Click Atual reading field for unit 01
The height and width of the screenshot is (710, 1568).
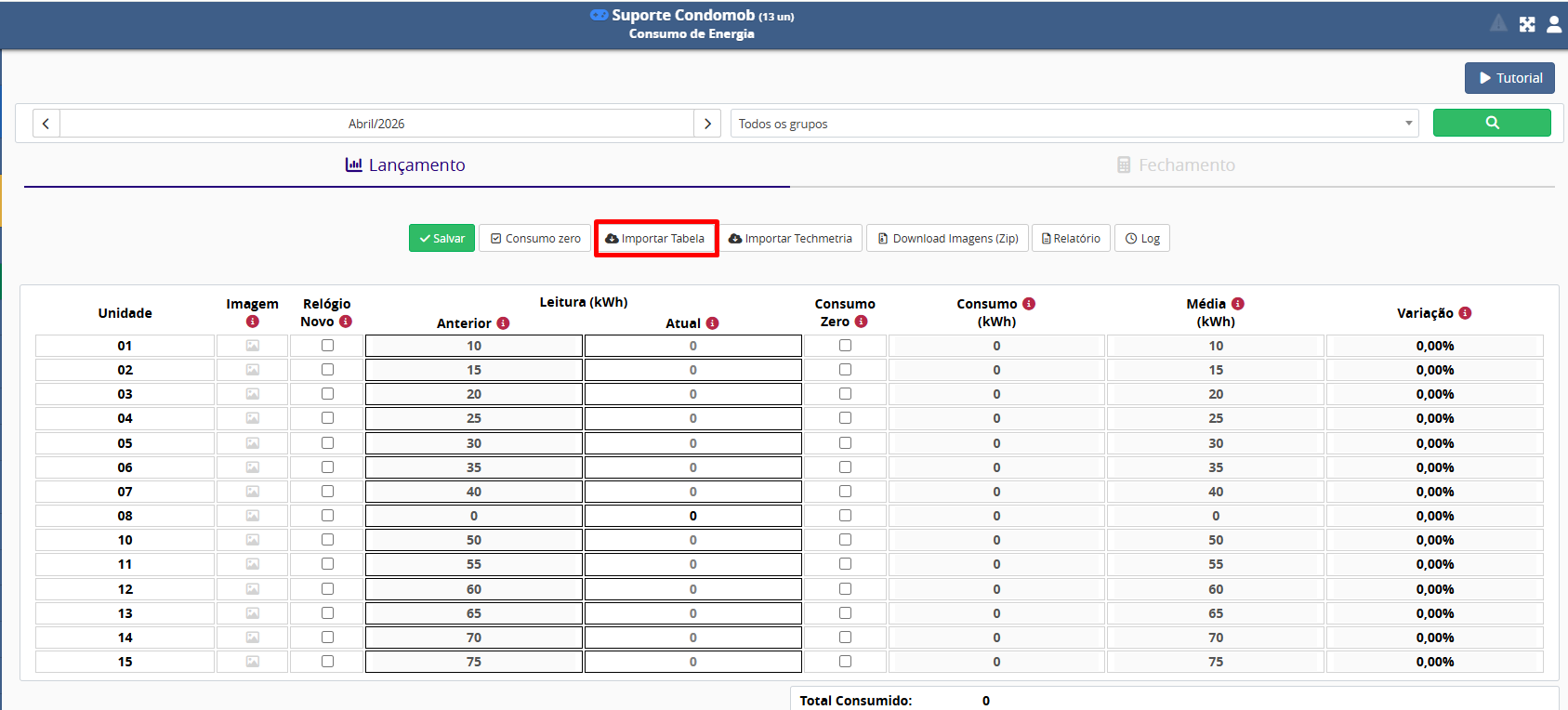click(x=693, y=346)
